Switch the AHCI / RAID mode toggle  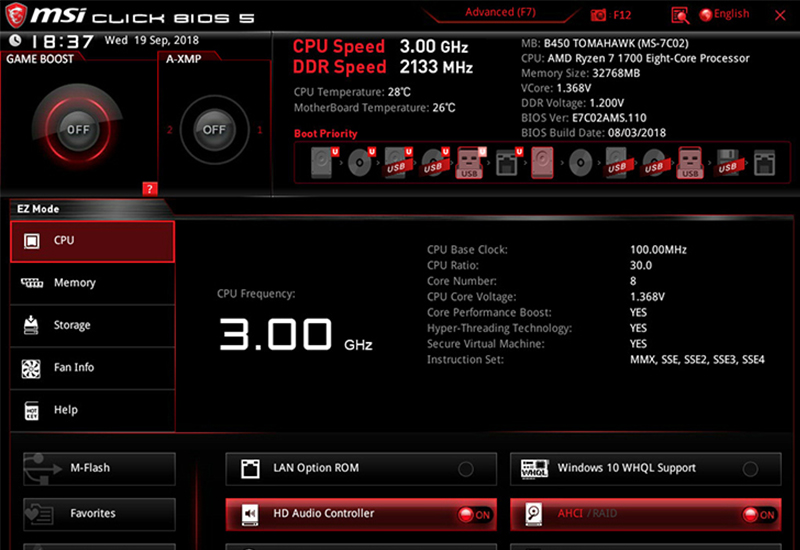pyautogui.click(x=758, y=514)
